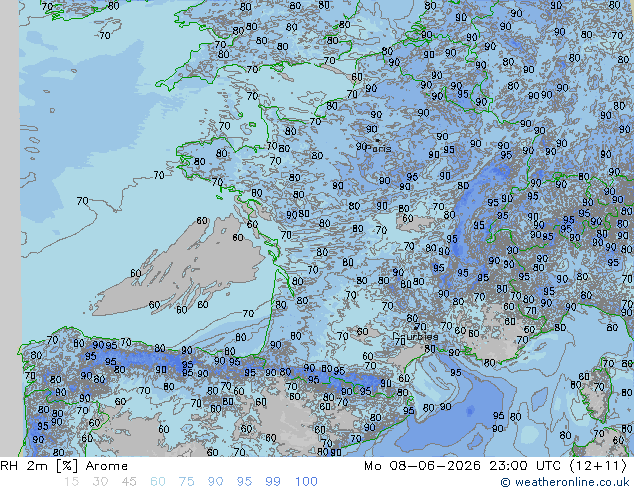Click the (12+11) forecast run text

pos(598,466)
